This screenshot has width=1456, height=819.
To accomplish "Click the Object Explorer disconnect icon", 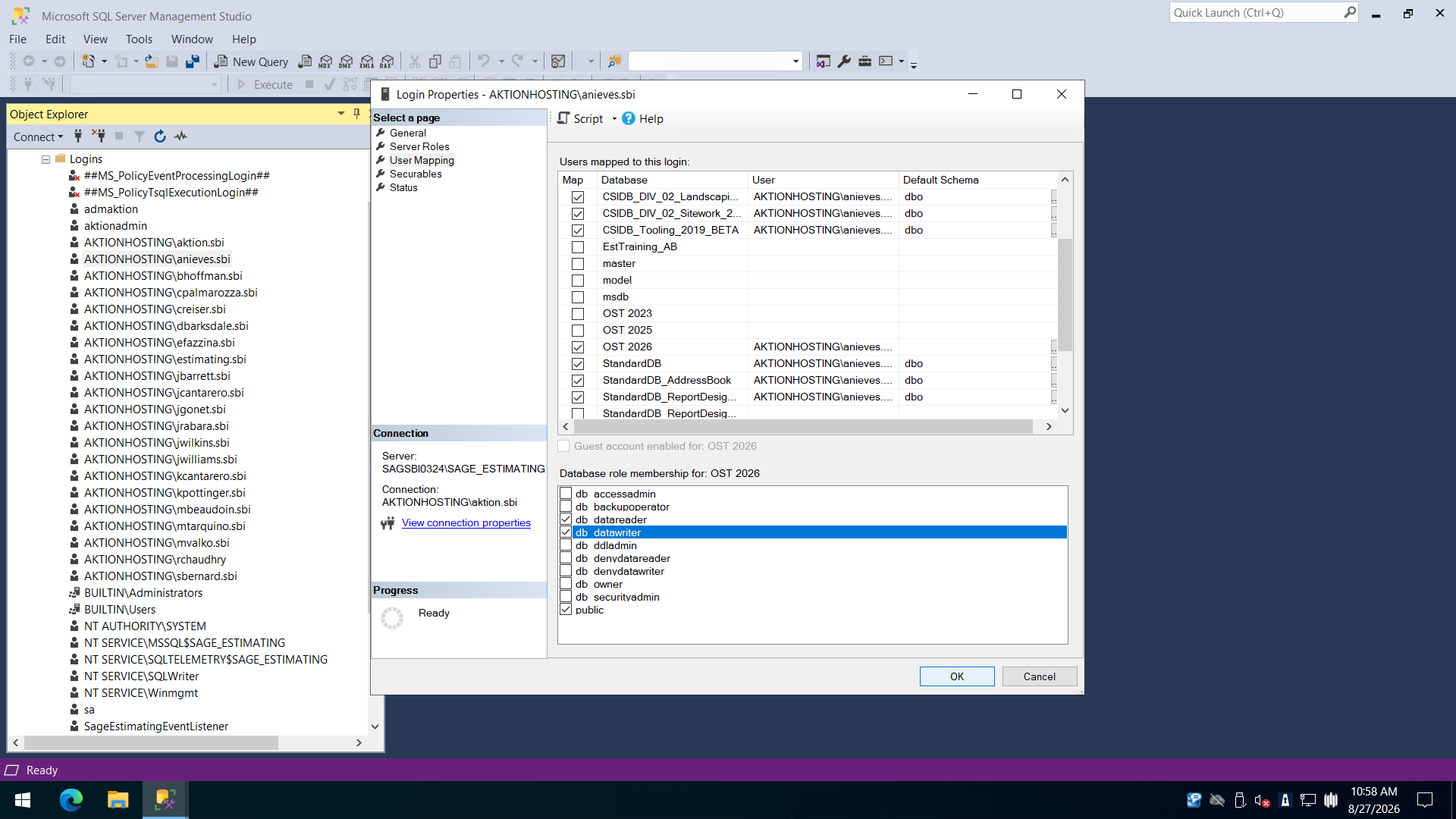I will [99, 136].
